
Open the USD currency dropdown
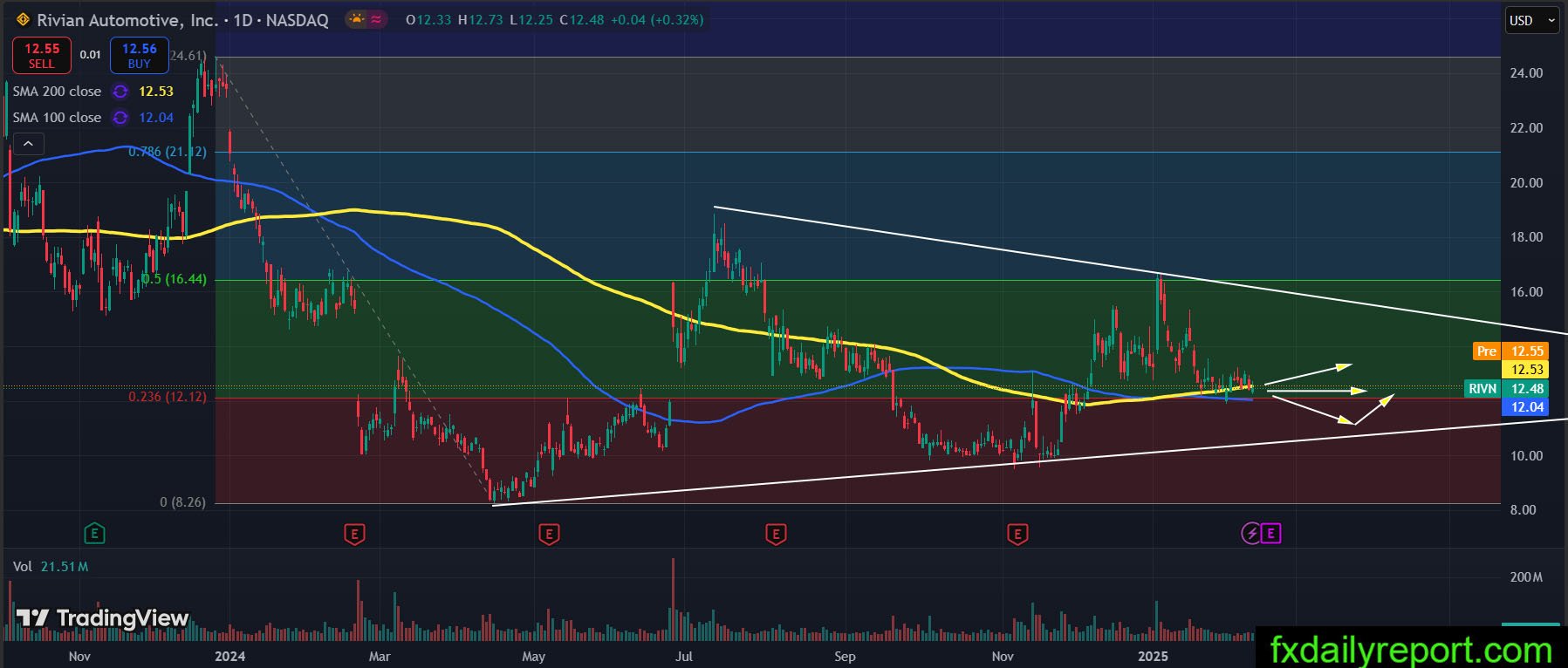point(1533,20)
